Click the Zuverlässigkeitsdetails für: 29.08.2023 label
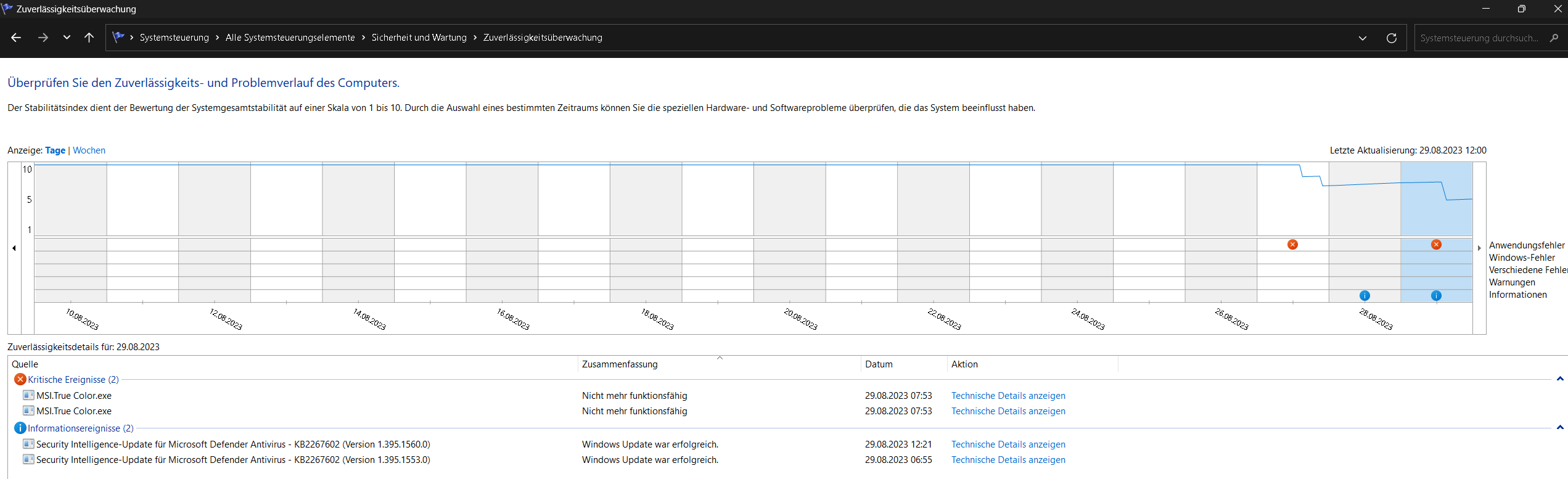Viewport: 1568px width, 479px height. pyautogui.click(x=83, y=347)
